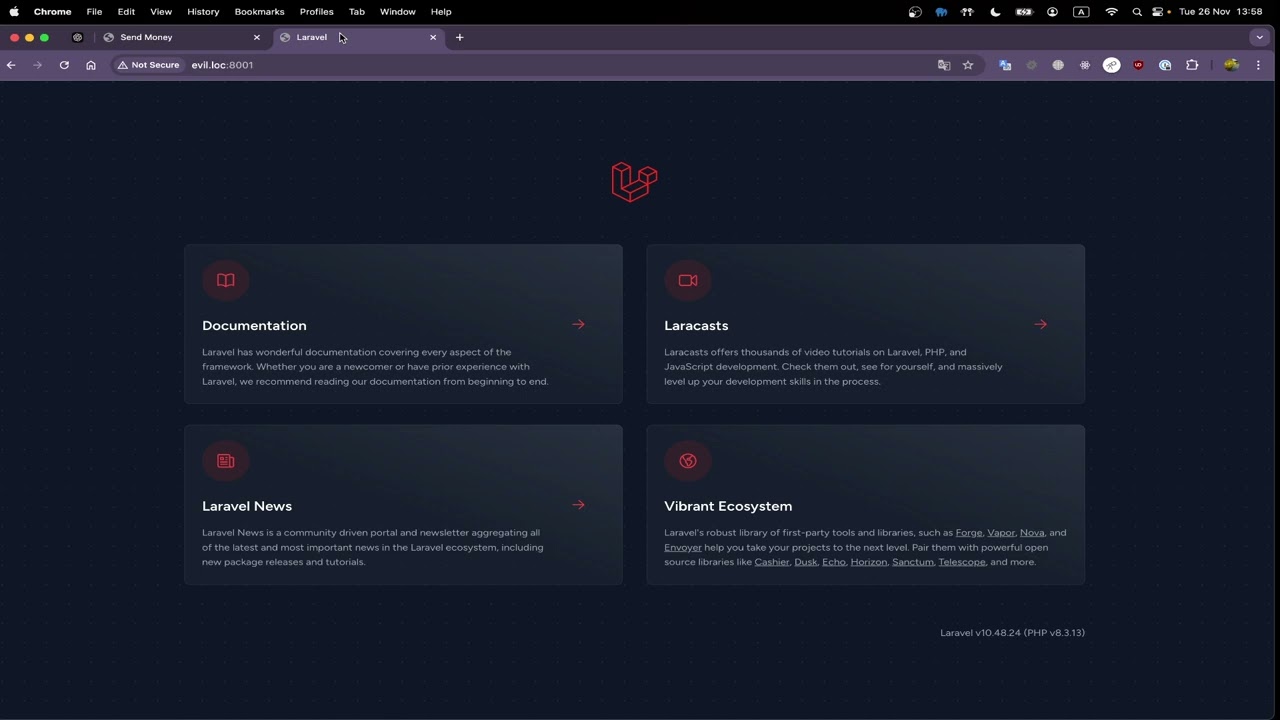Image resolution: width=1280 pixels, height=720 pixels.
Task: Open the browser home page icon
Action: [91, 65]
